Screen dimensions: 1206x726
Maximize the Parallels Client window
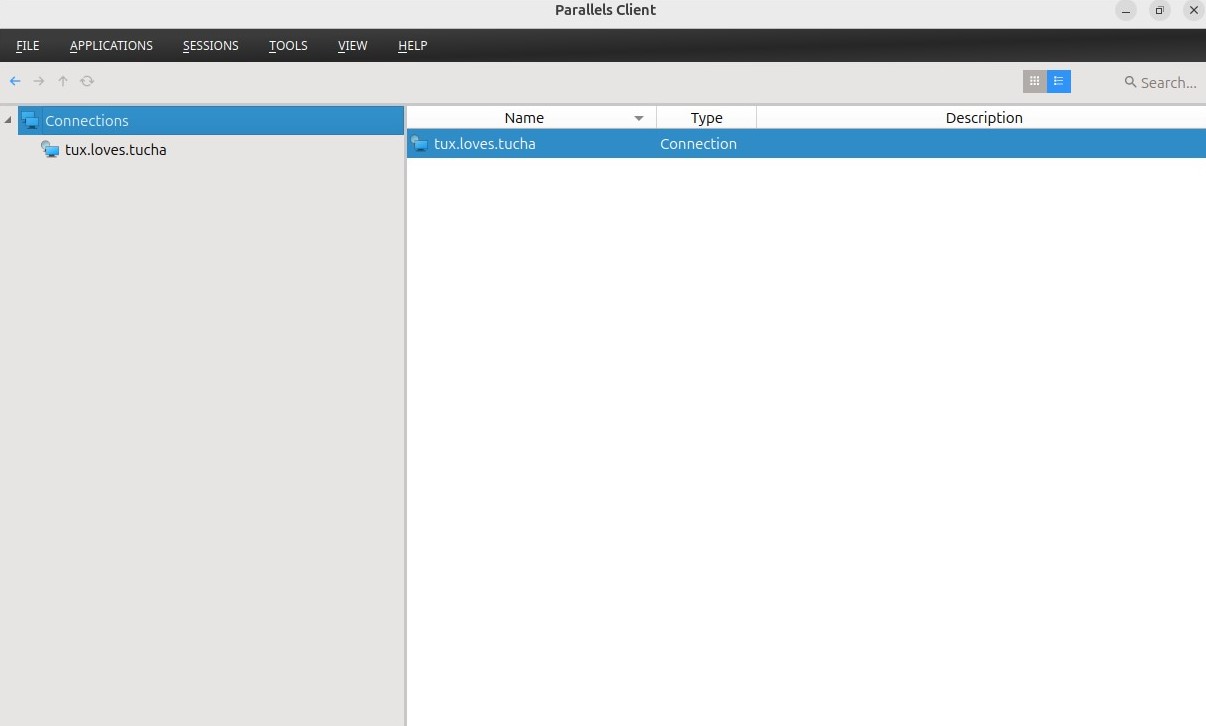point(1160,10)
